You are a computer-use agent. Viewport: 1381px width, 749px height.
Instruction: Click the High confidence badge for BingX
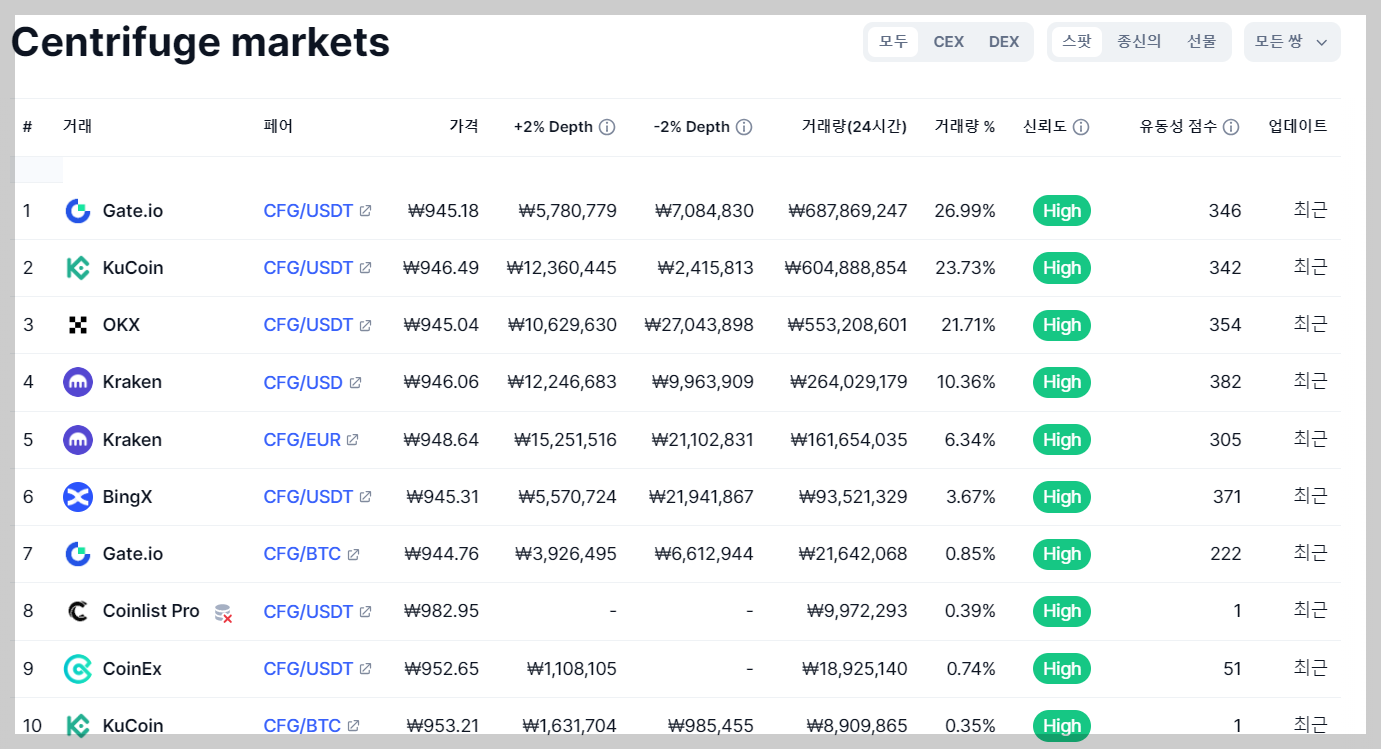pos(1061,497)
